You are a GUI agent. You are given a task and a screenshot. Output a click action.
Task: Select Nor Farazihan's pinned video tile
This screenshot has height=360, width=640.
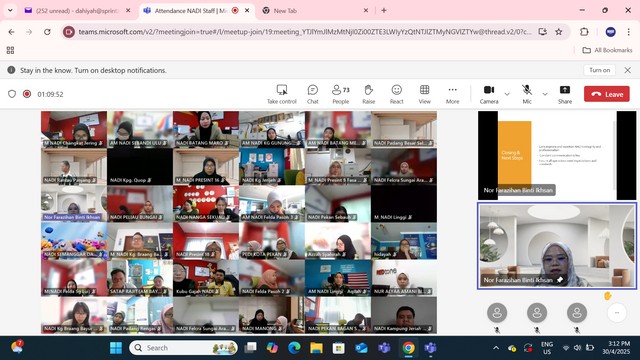coord(557,246)
